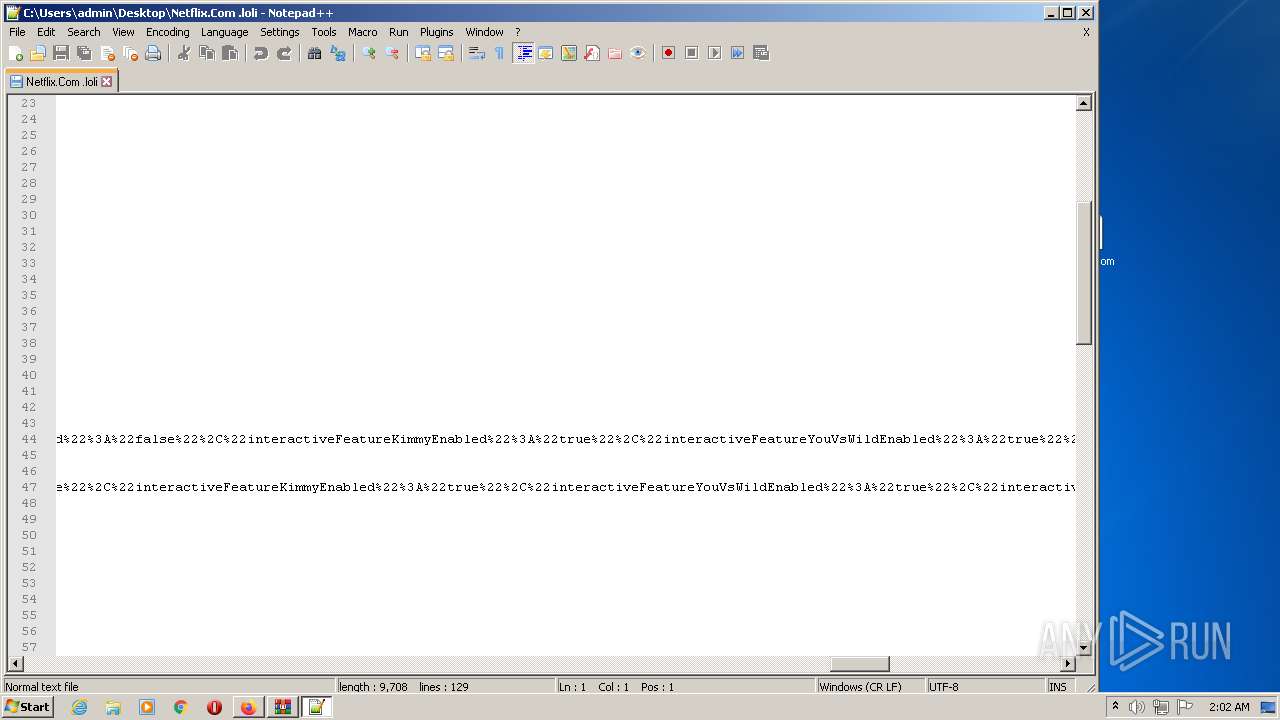Image resolution: width=1280 pixels, height=720 pixels.
Task: Open the Plugins menu
Action: tap(437, 32)
